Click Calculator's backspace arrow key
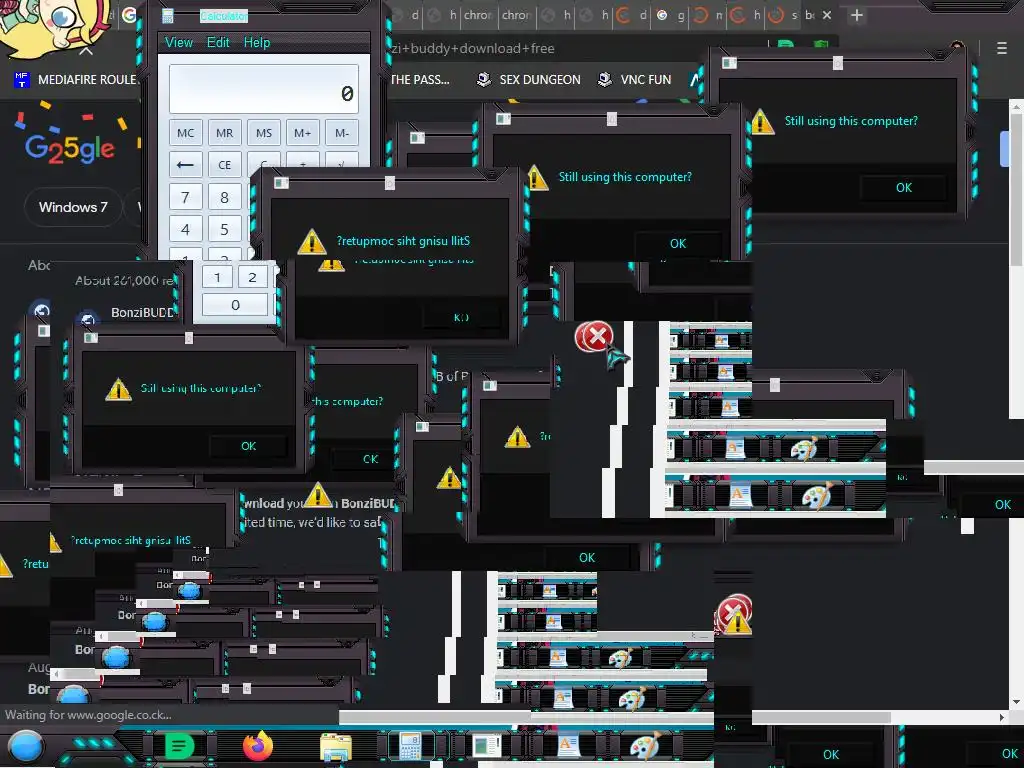The height and width of the screenshot is (768, 1024). point(185,165)
